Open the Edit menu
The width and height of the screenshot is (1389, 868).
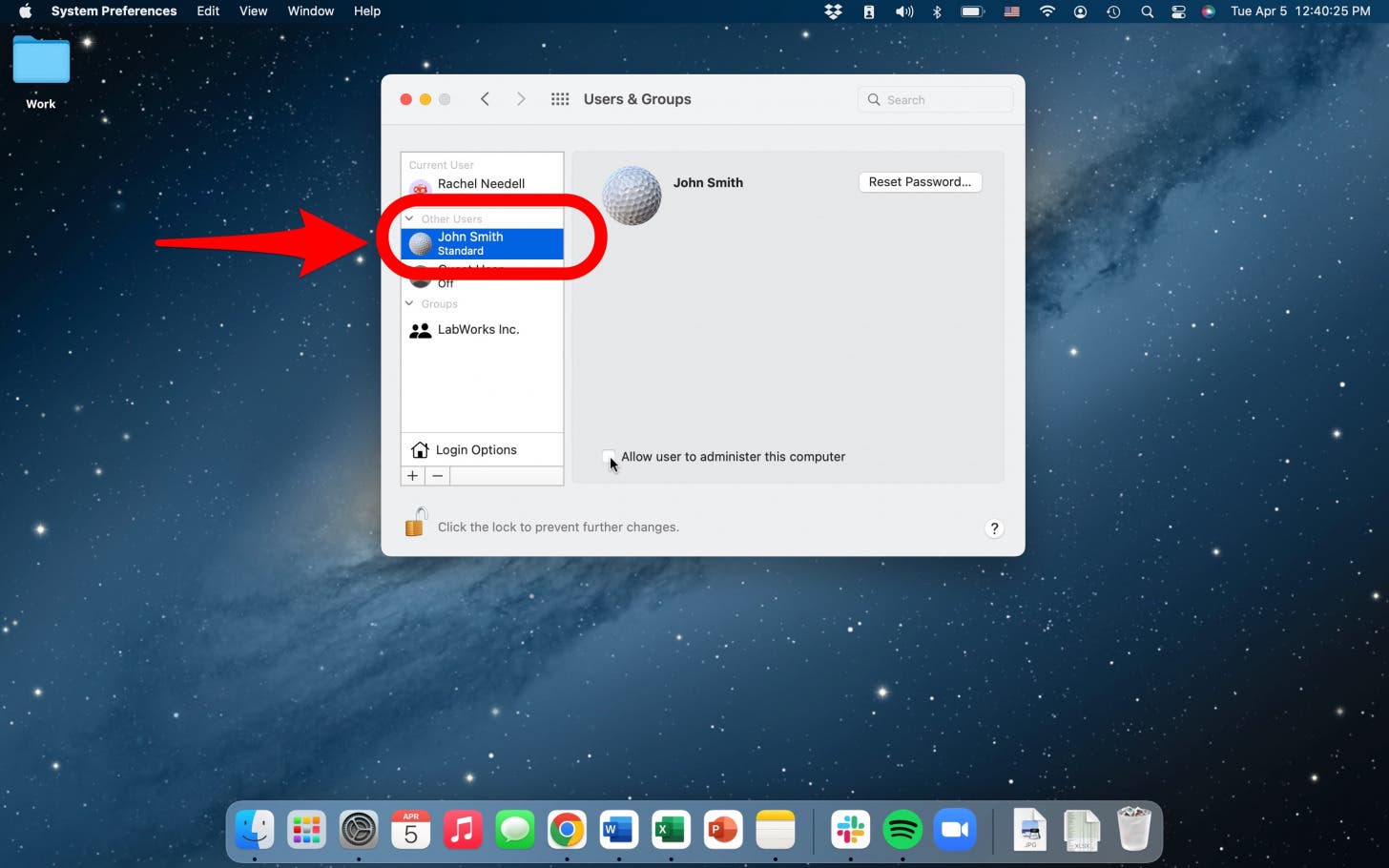pos(208,11)
